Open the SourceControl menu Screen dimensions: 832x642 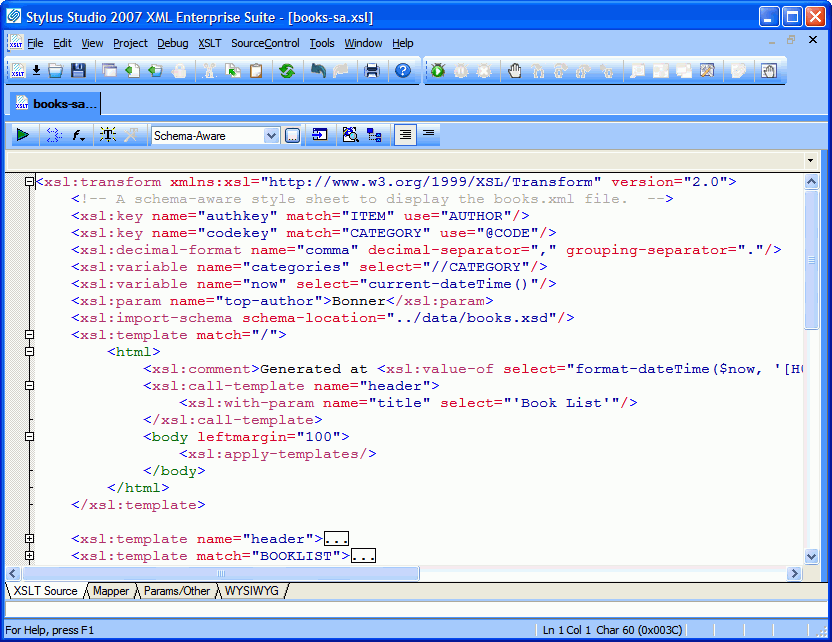pyautogui.click(x=265, y=43)
